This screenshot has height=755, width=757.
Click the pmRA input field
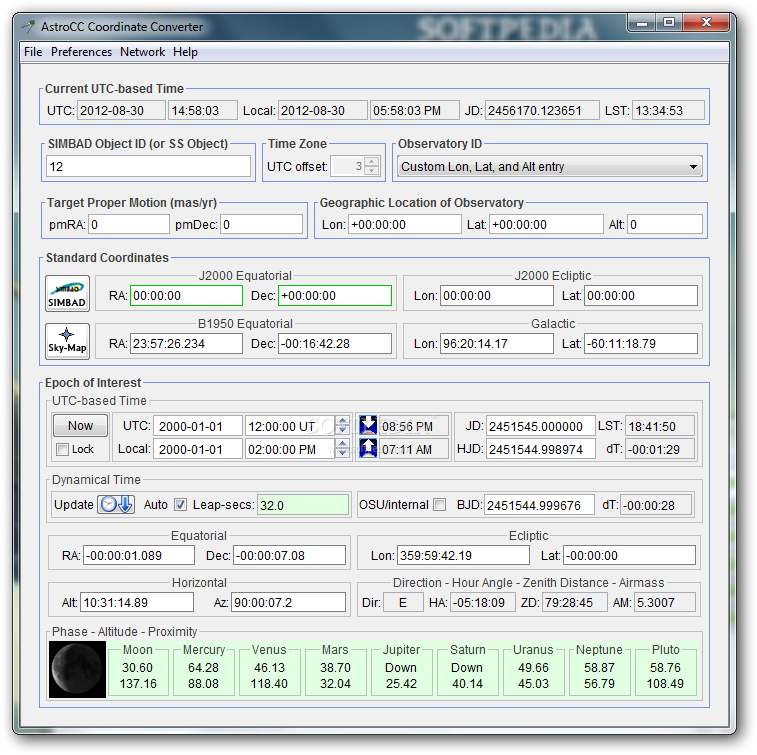click(128, 224)
